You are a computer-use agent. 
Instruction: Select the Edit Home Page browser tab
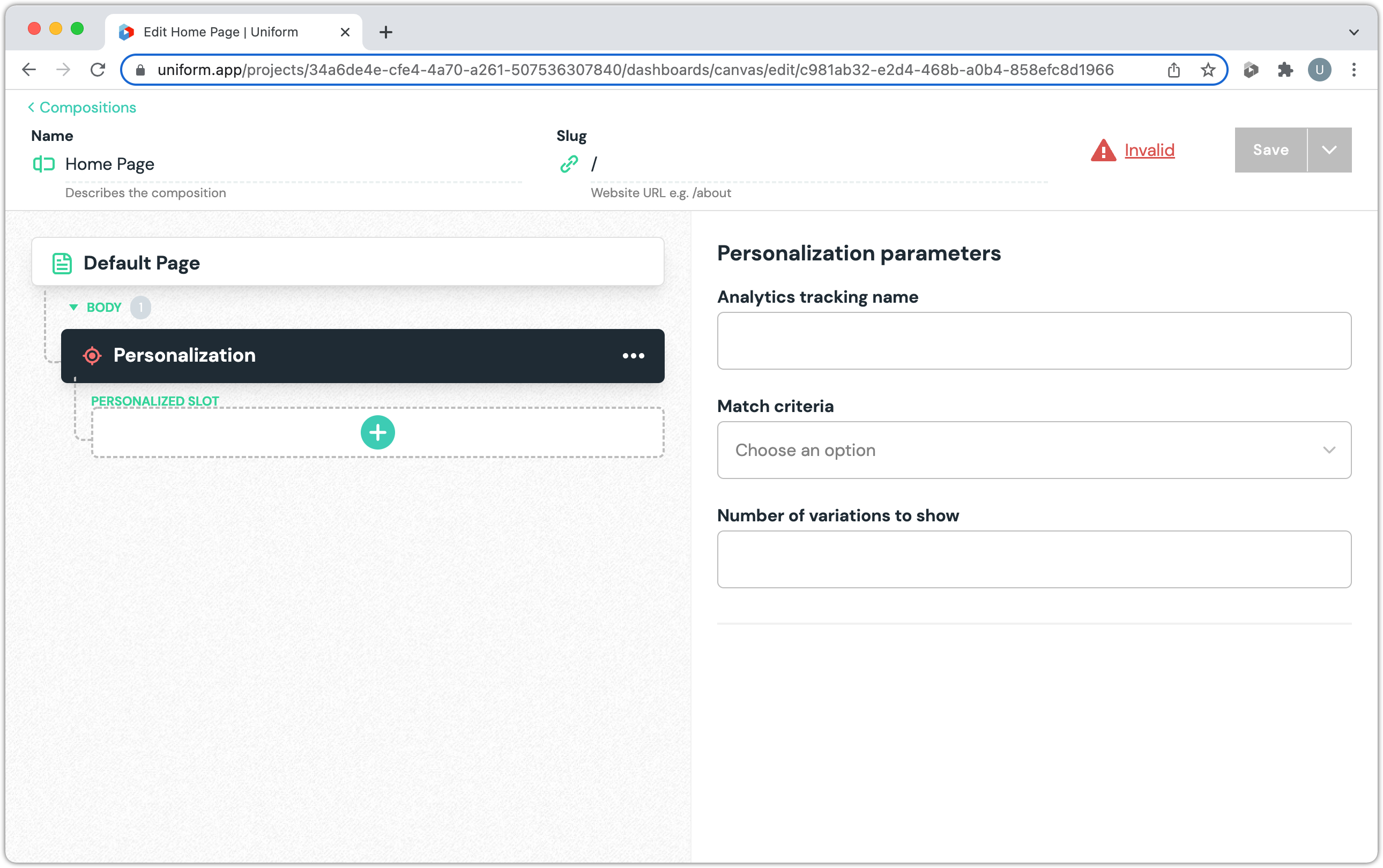(221, 32)
